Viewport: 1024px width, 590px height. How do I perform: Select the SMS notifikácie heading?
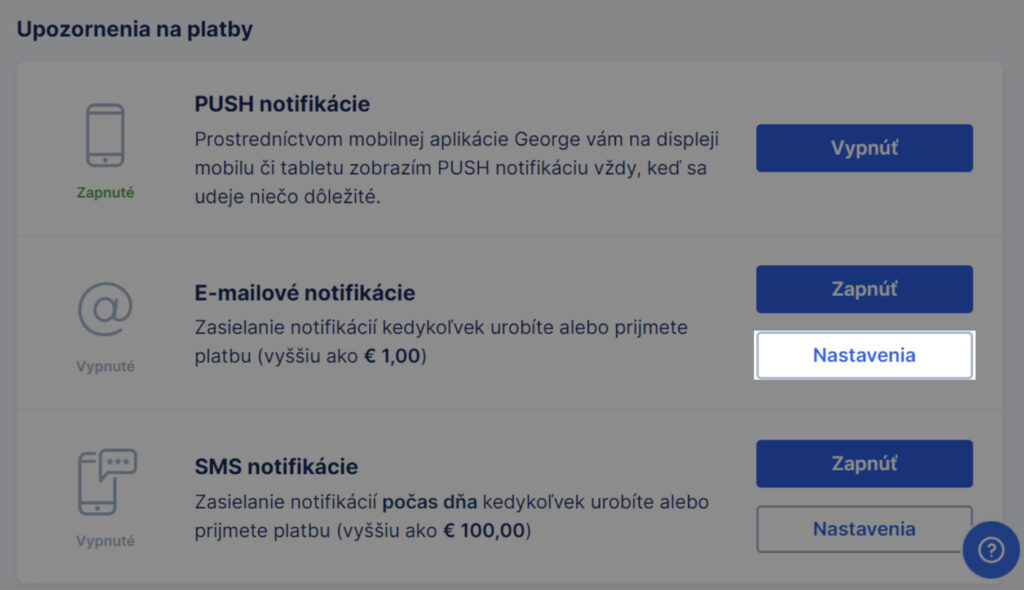pos(276,467)
